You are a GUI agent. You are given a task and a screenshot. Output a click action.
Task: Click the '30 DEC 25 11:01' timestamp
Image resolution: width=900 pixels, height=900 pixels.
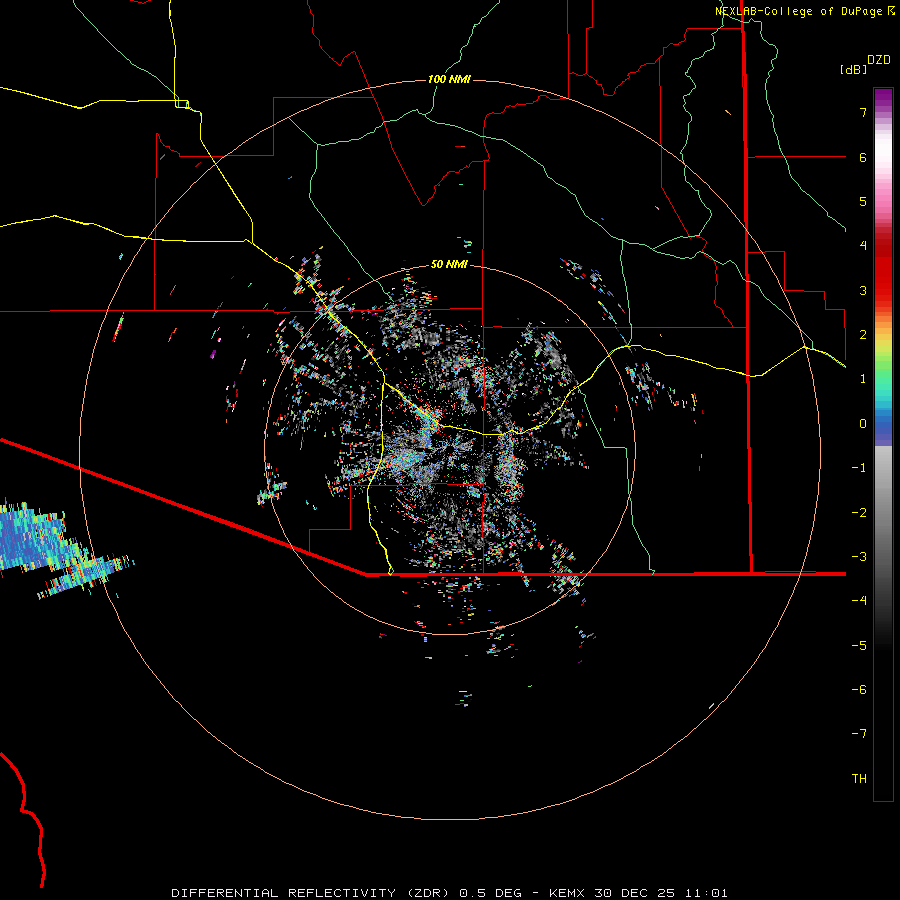(x=661, y=893)
